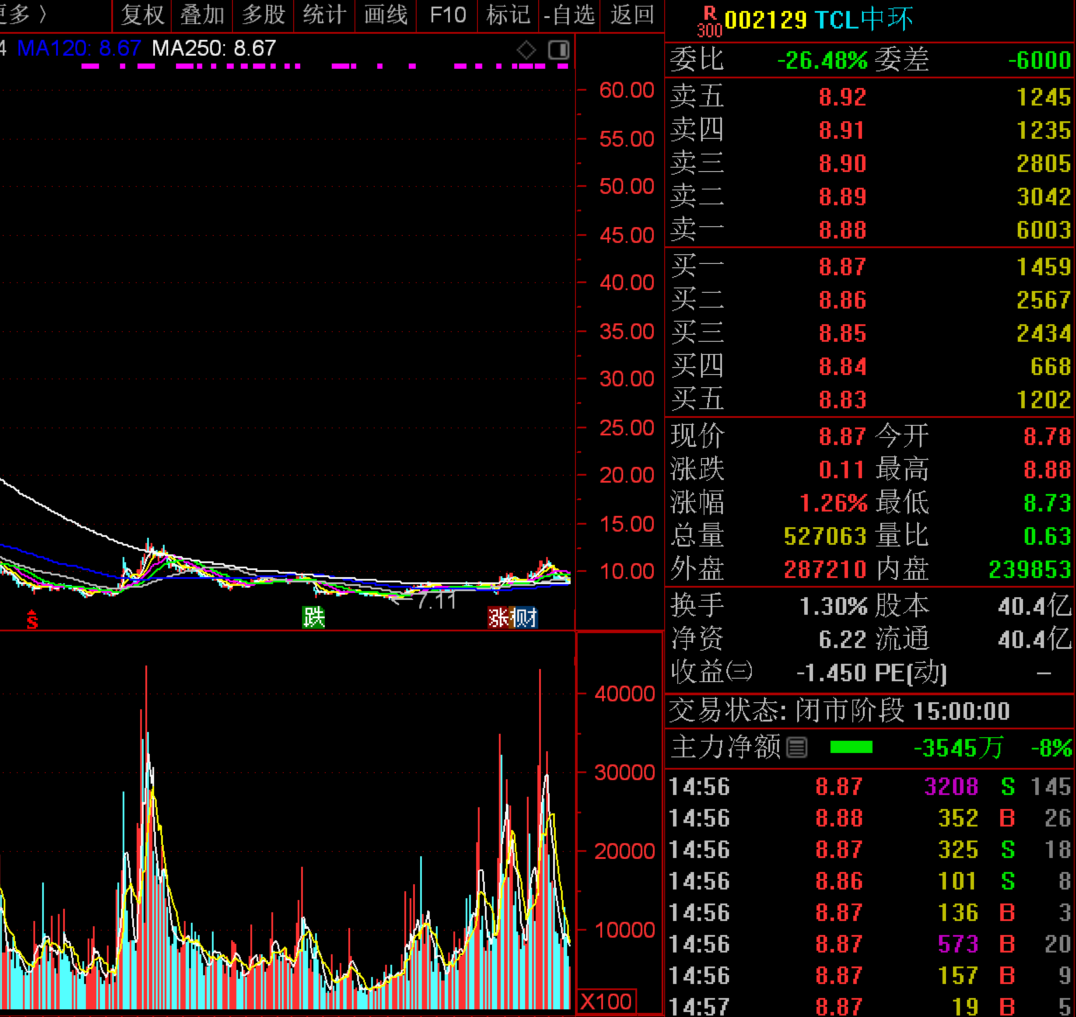
Task: Click the 60.00 price axis label
Action: 627,90
